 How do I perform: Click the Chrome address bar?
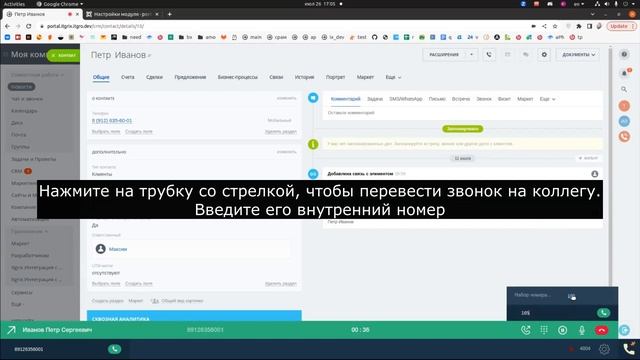286,26
